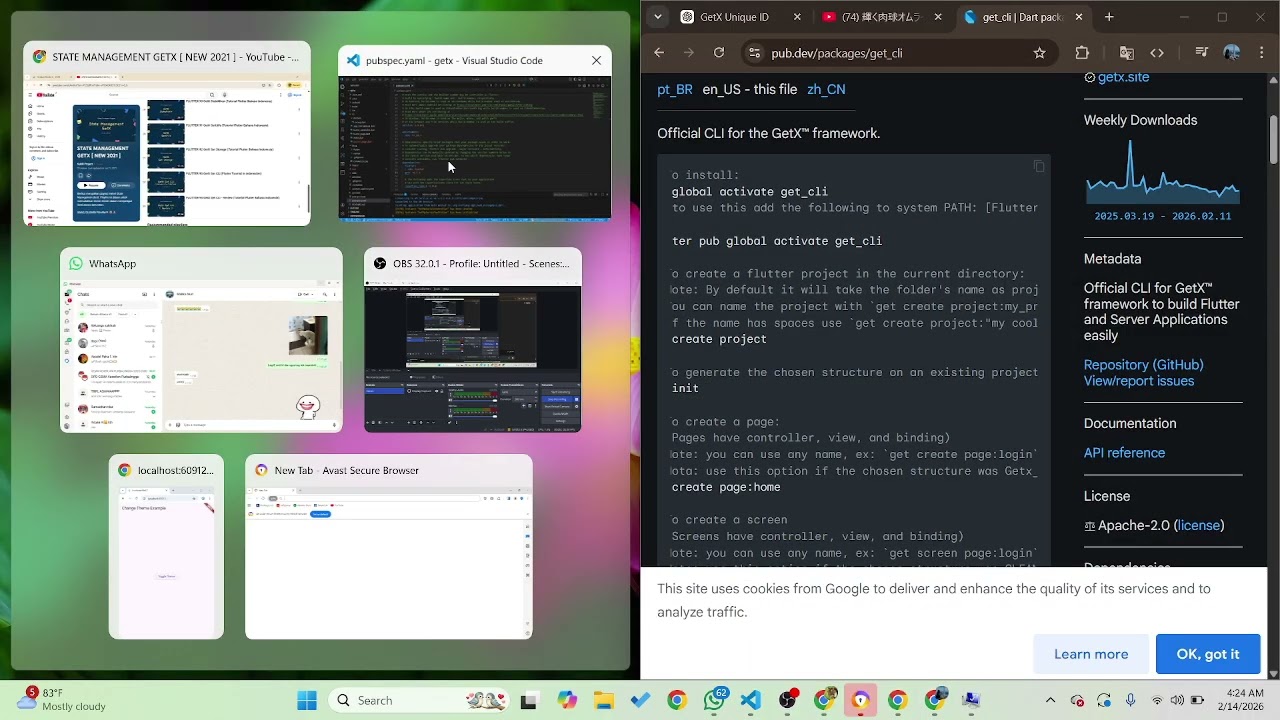Open Avast Secure Browser taskbar icon
This screenshot has width=1280, height=720.
[861, 700]
